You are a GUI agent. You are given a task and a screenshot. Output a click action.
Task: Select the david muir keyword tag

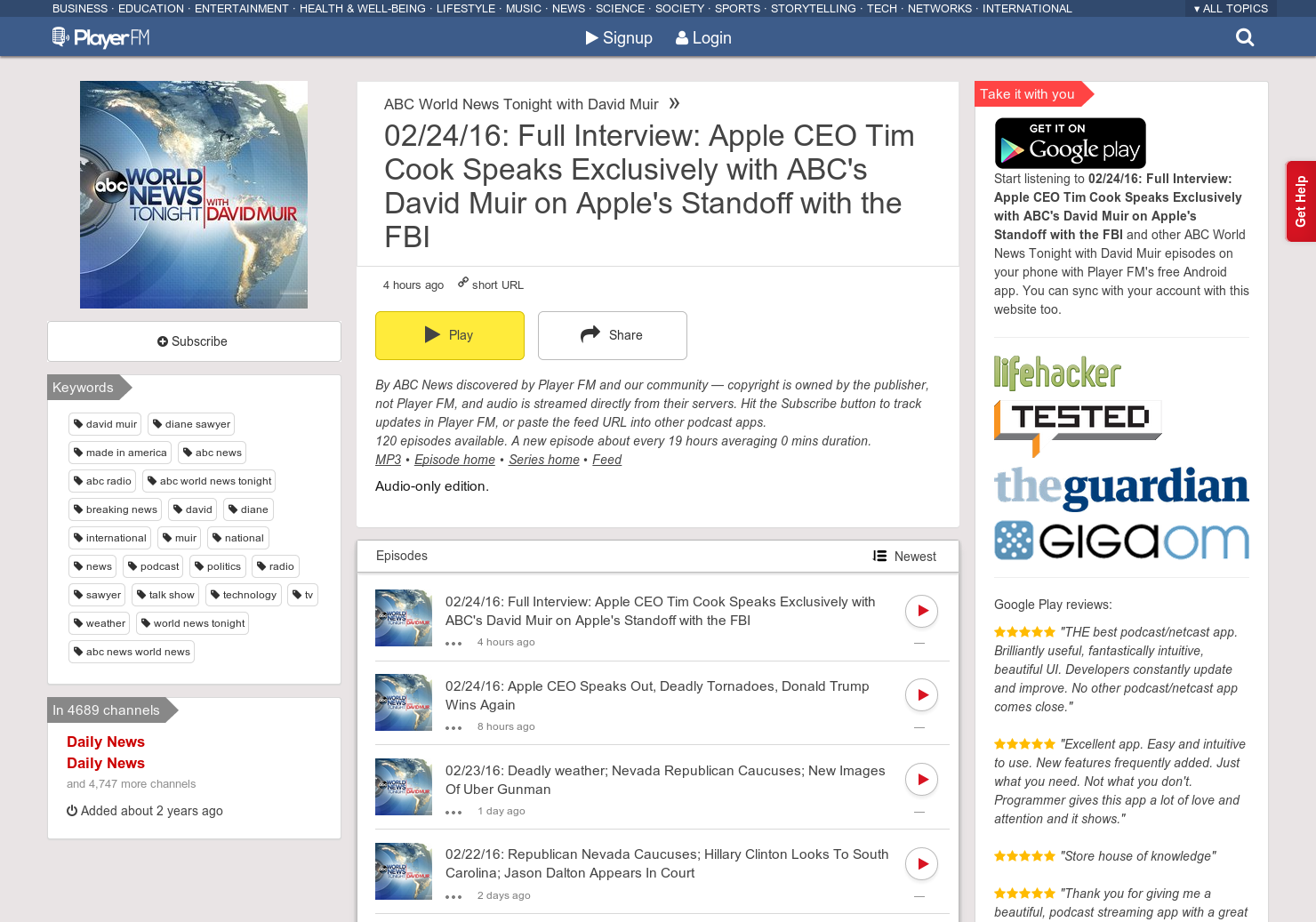click(x=105, y=424)
